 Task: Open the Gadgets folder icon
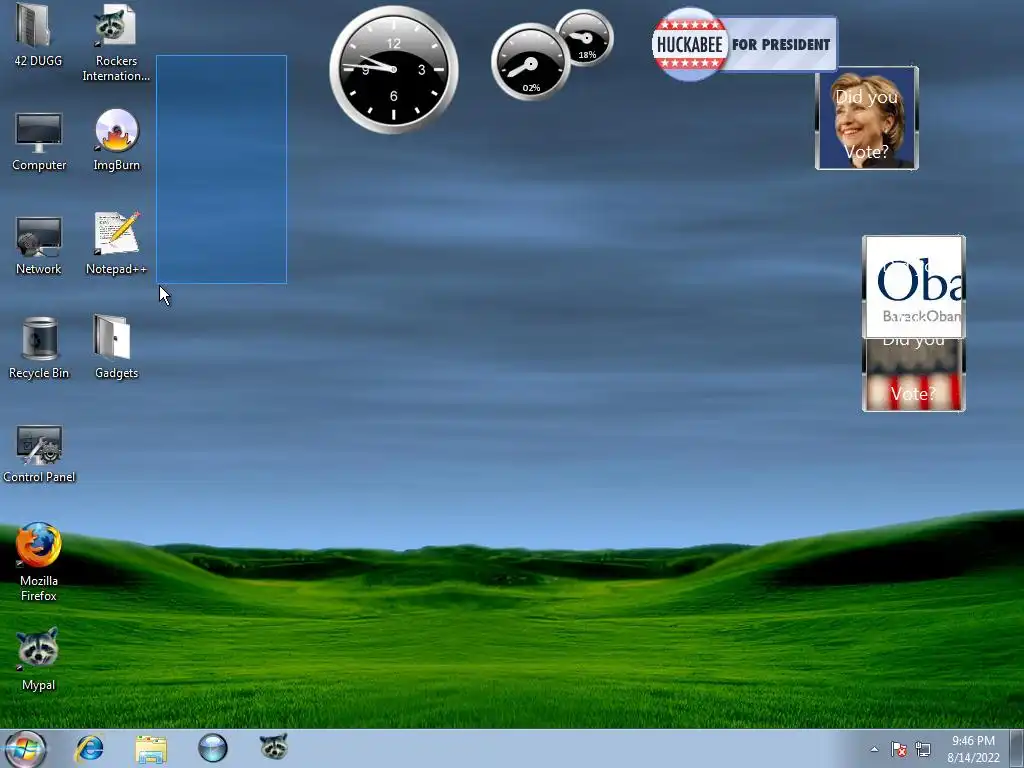tap(112, 337)
